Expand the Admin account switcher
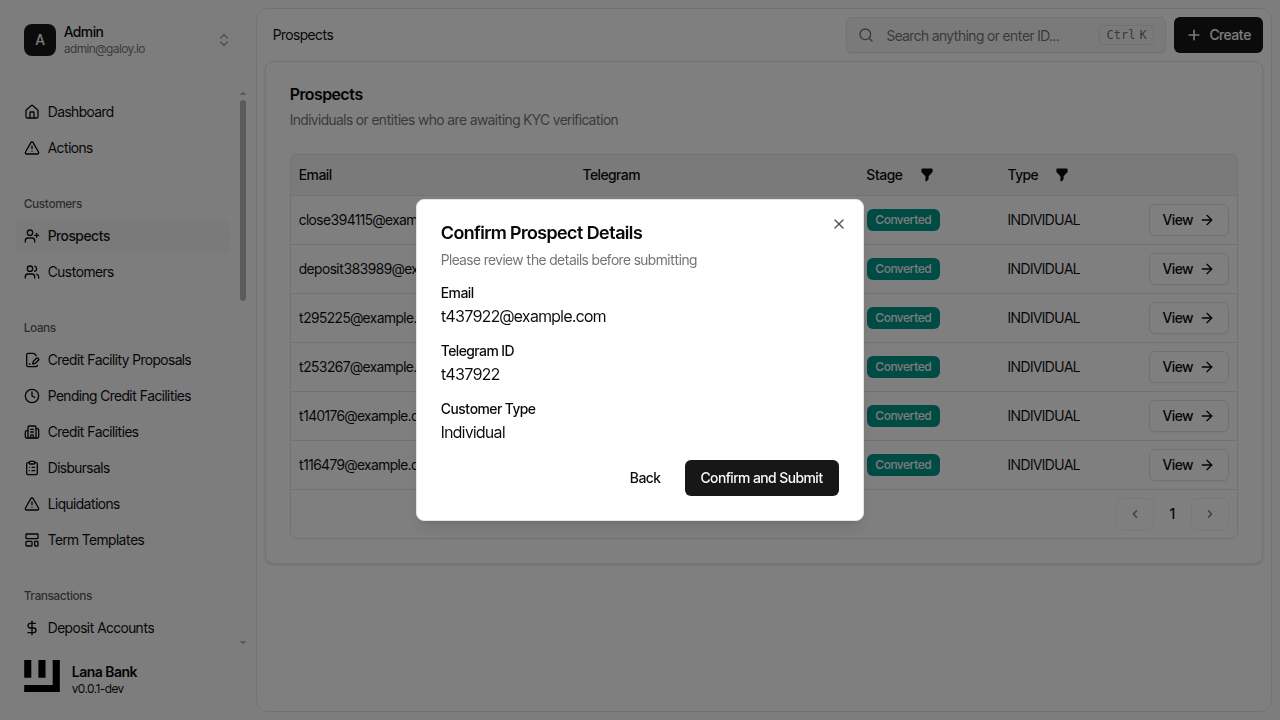The height and width of the screenshot is (720, 1280). pos(224,40)
